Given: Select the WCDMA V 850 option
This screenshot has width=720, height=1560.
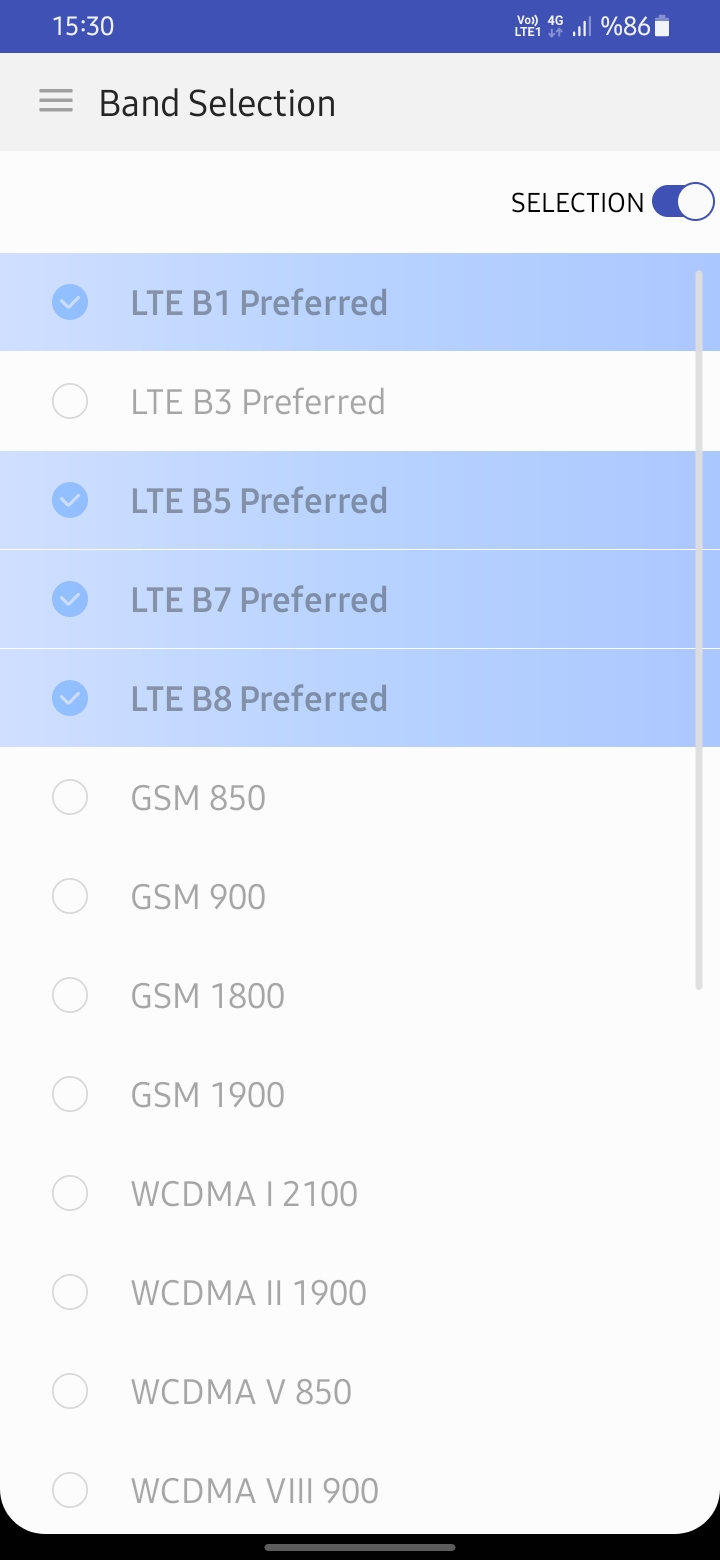Looking at the screenshot, I should (x=360, y=1391).
